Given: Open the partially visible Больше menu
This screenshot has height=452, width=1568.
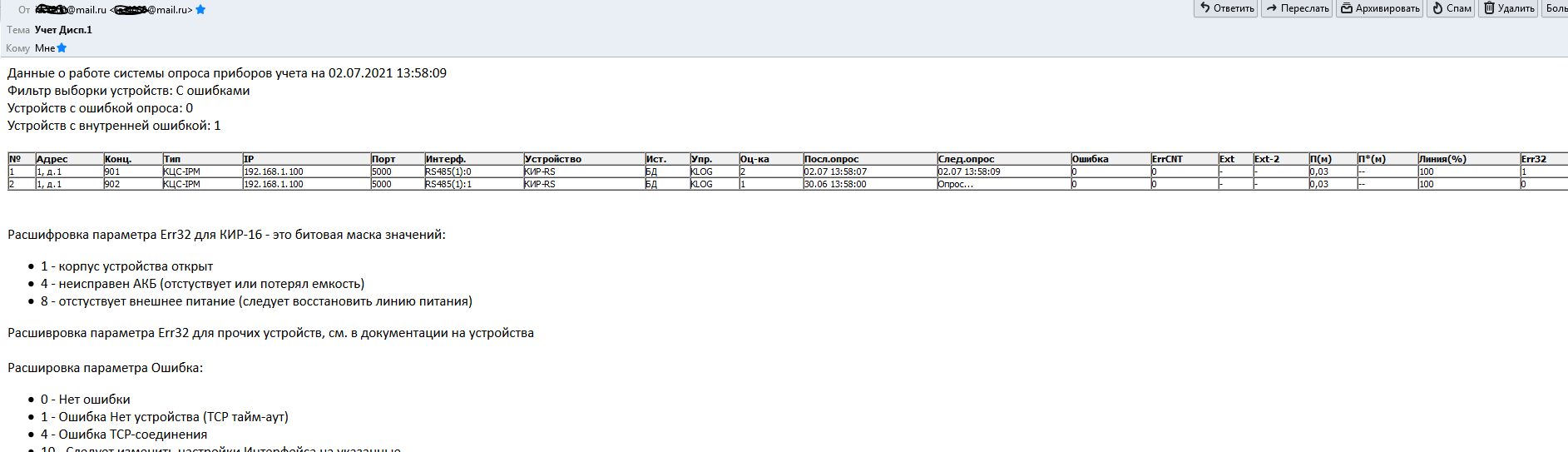Looking at the screenshot, I should tap(1556, 8).
